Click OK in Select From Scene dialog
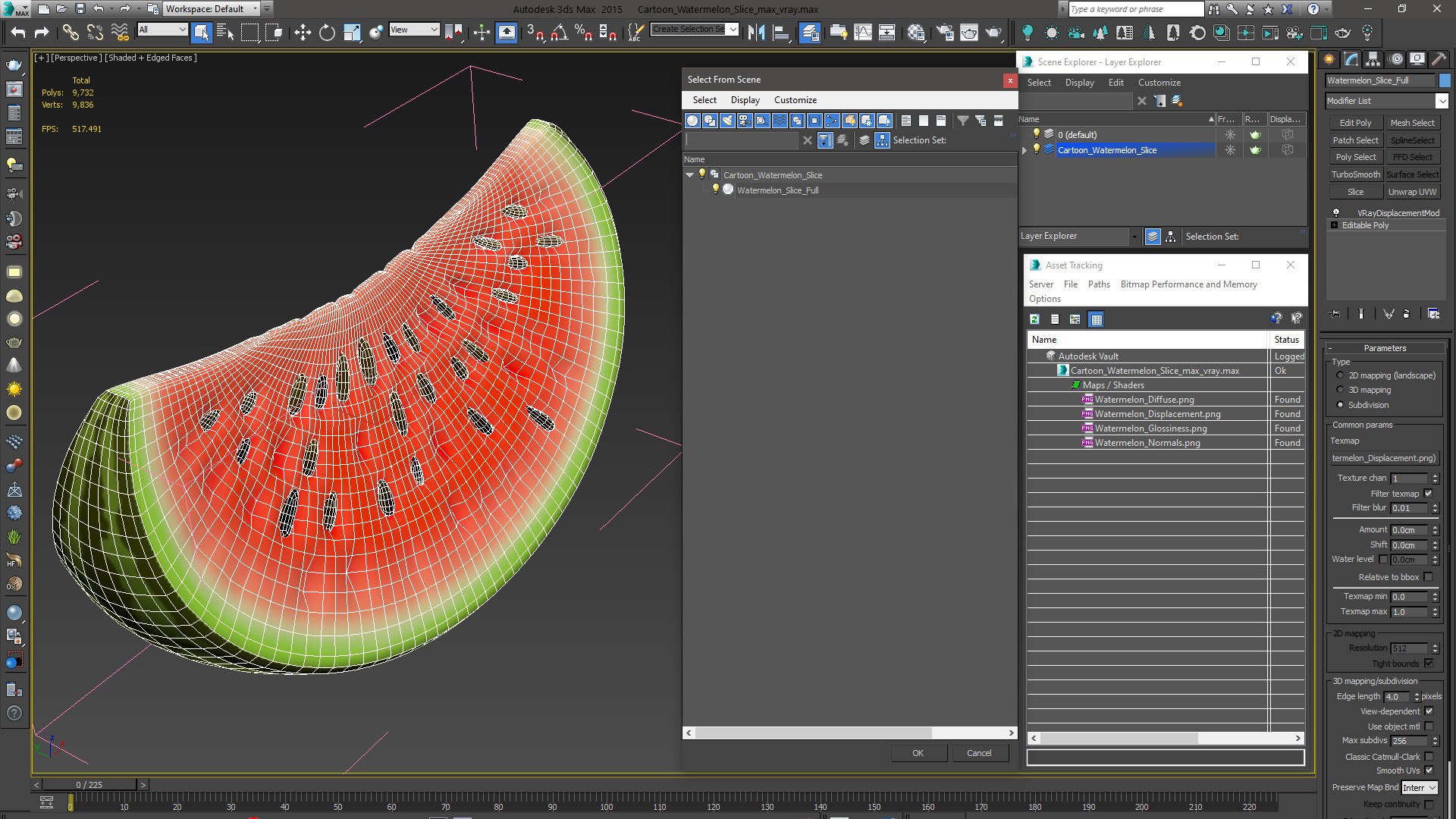1456x819 pixels. [x=918, y=753]
